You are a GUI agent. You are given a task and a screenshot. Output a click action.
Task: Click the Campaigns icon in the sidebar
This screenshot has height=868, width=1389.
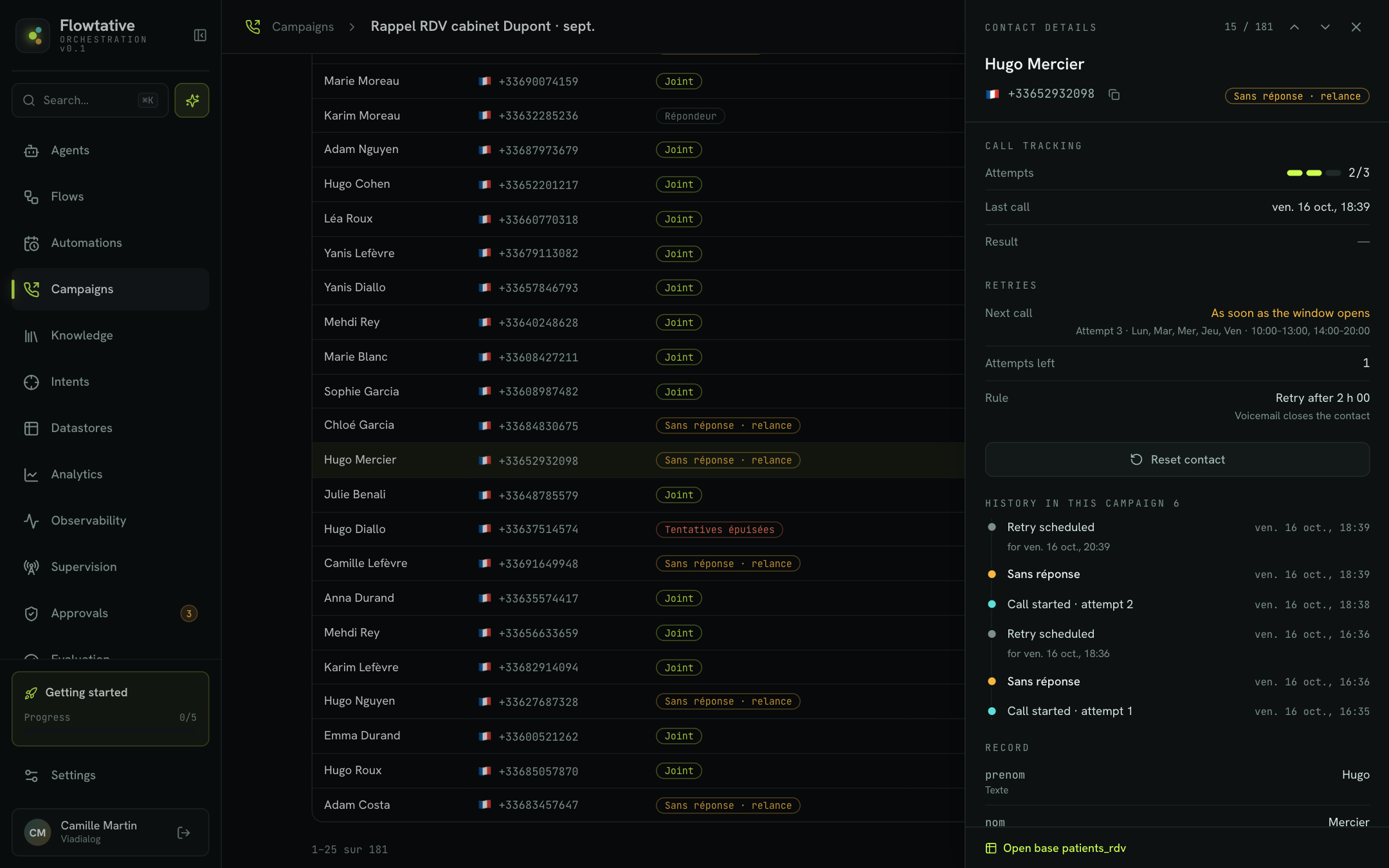32,289
